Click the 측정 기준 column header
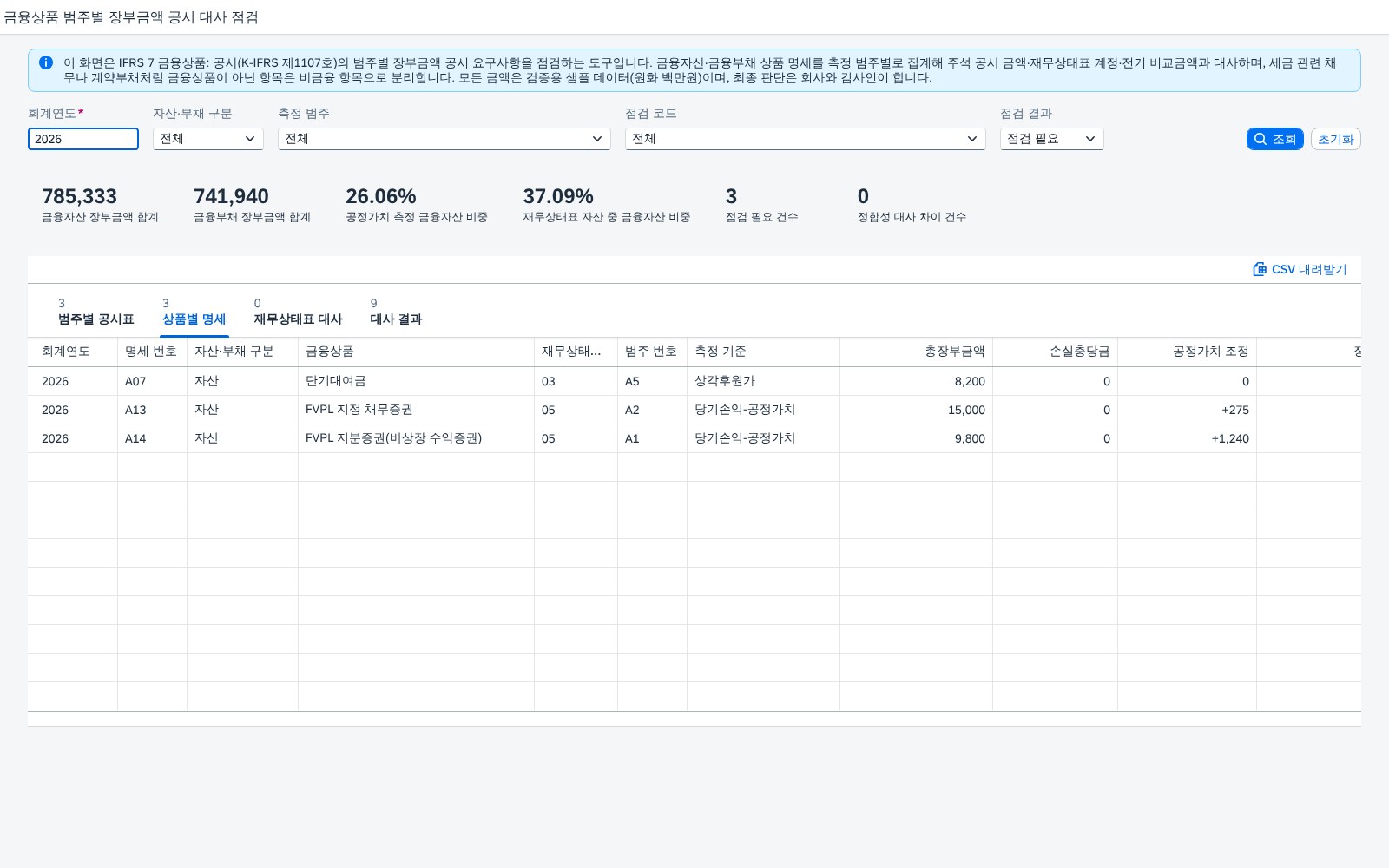Image resolution: width=1389 pixels, height=868 pixels. [763, 352]
